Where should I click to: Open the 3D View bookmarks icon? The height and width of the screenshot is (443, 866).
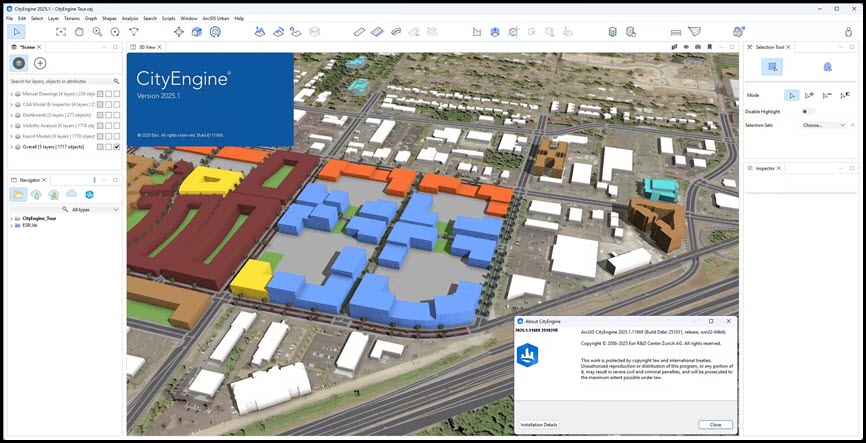pyautogui.click(x=710, y=47)
